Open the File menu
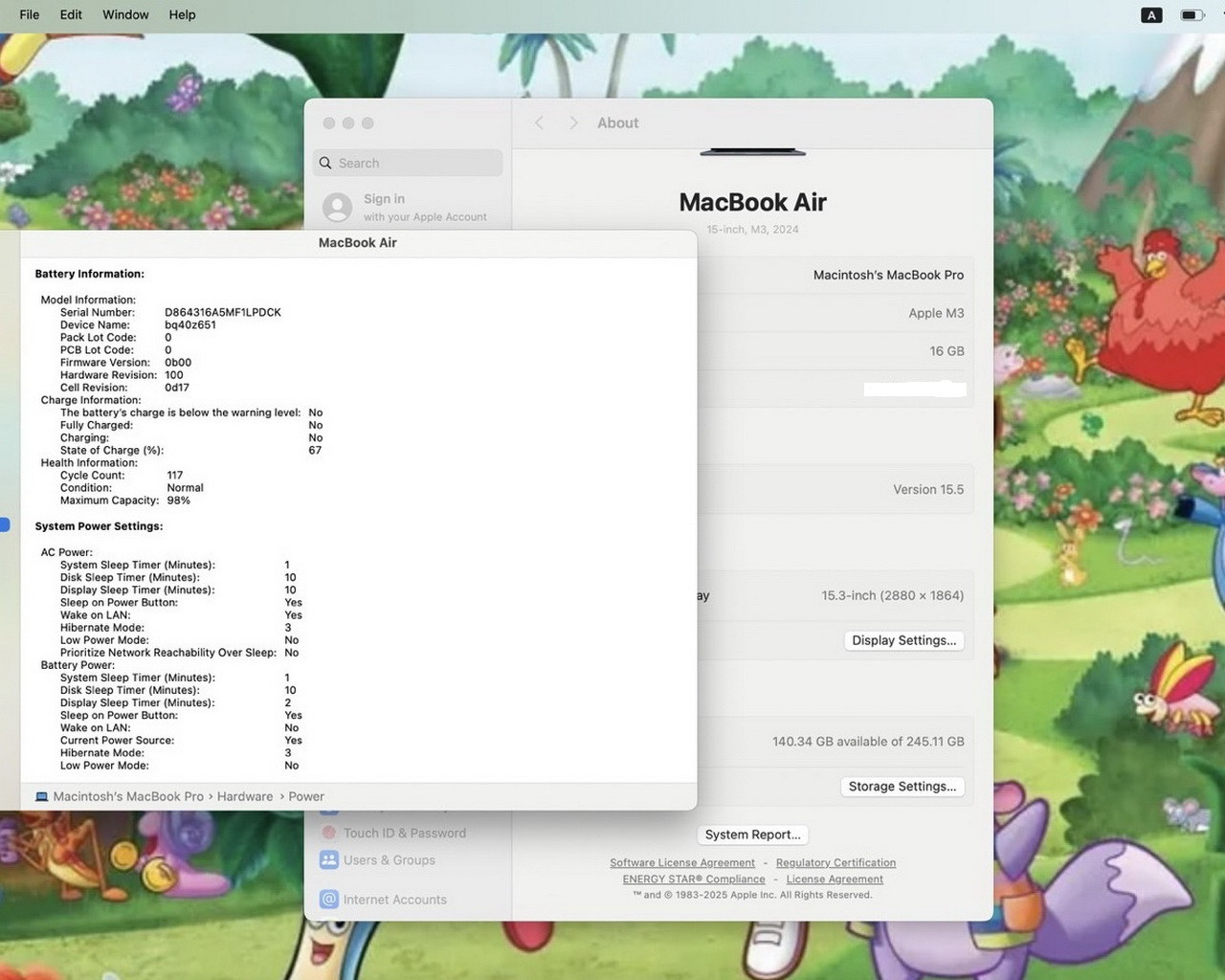This screenshot has height=980, width=1225. click(30, 14)
